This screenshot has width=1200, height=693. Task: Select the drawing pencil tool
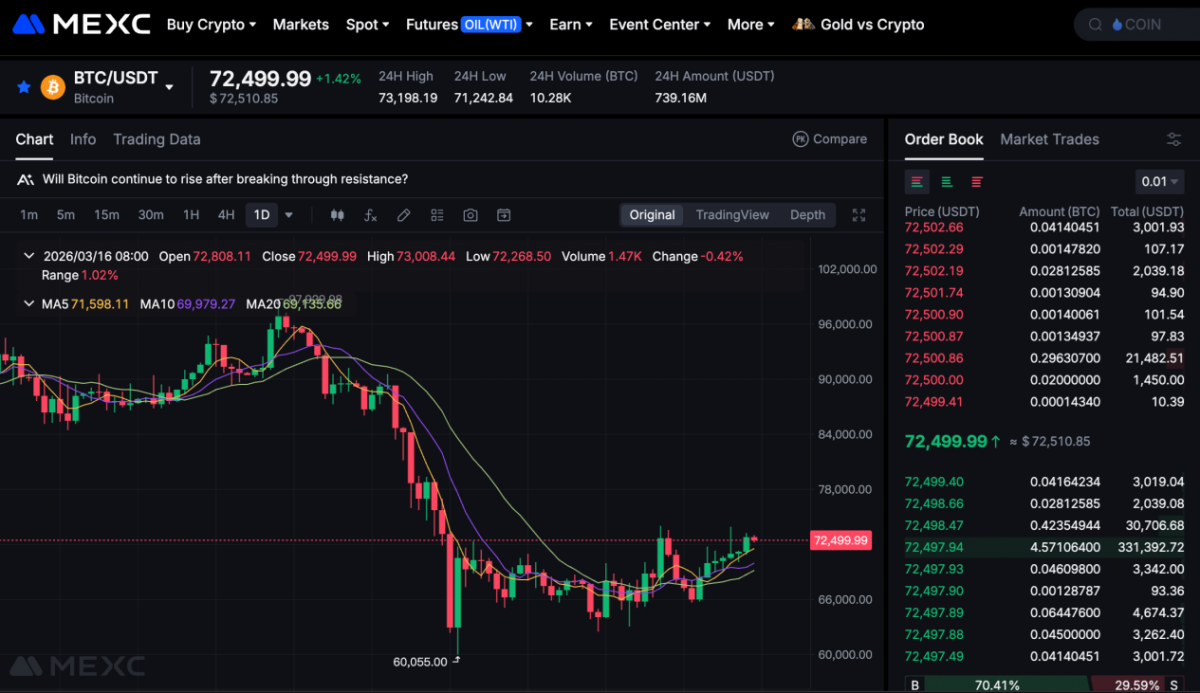[403, 215]
